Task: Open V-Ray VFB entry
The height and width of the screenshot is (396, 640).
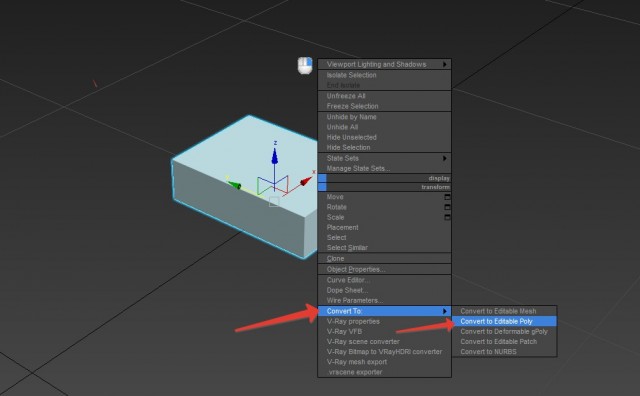Action: [x=384, y=331]
